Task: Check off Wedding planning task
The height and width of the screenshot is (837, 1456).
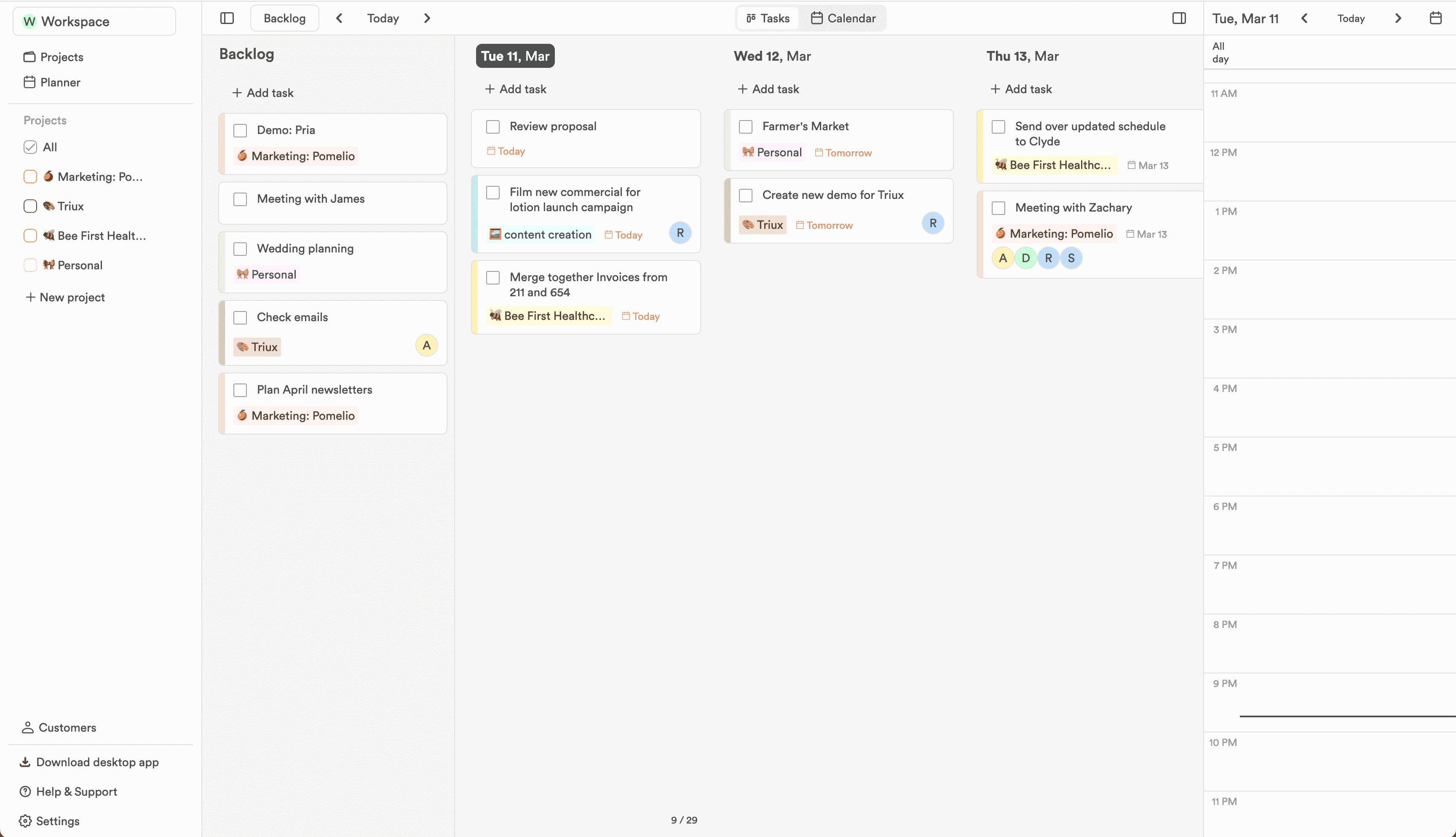Action: pyautogui.click(x=240, y=249)
